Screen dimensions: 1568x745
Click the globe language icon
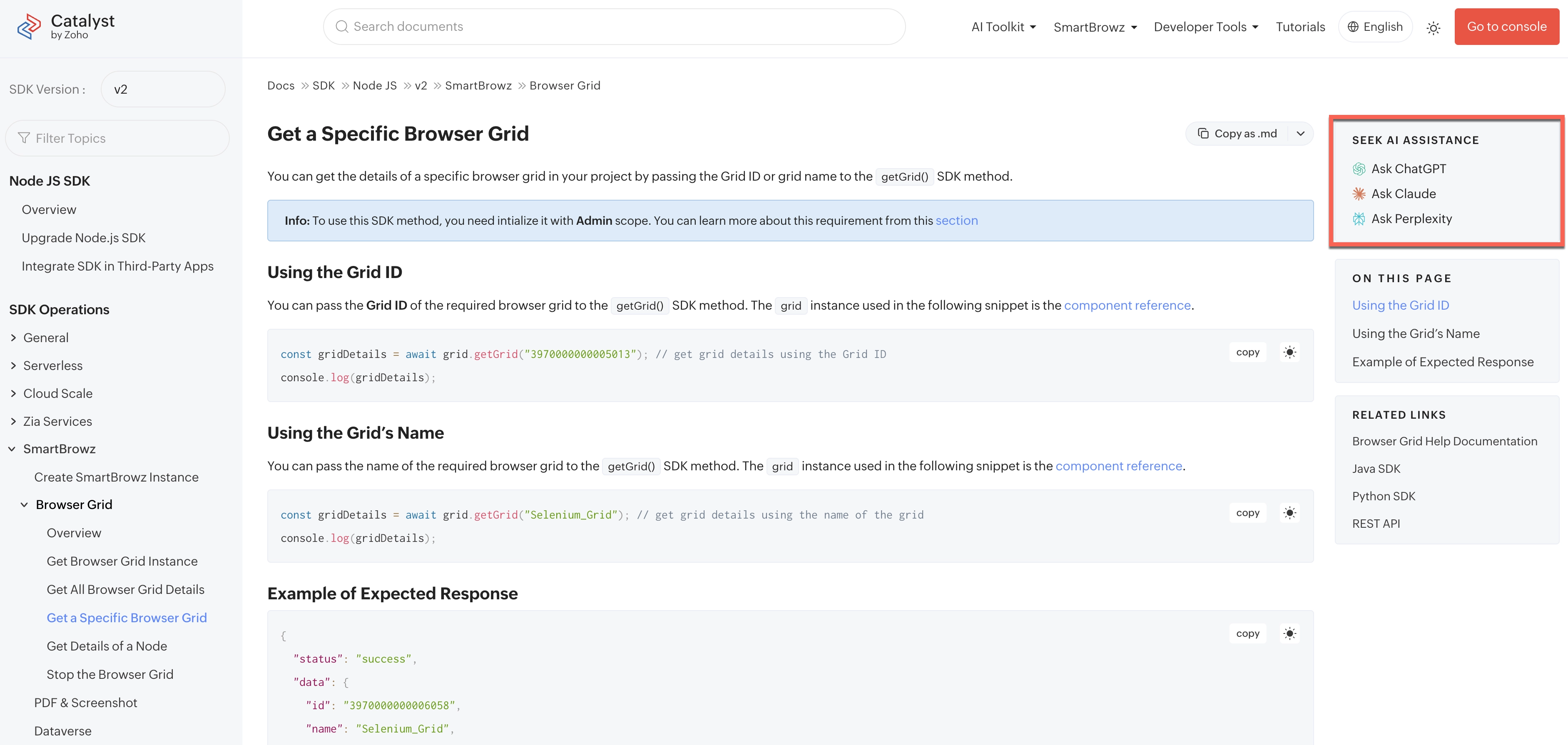point(1353,27)
